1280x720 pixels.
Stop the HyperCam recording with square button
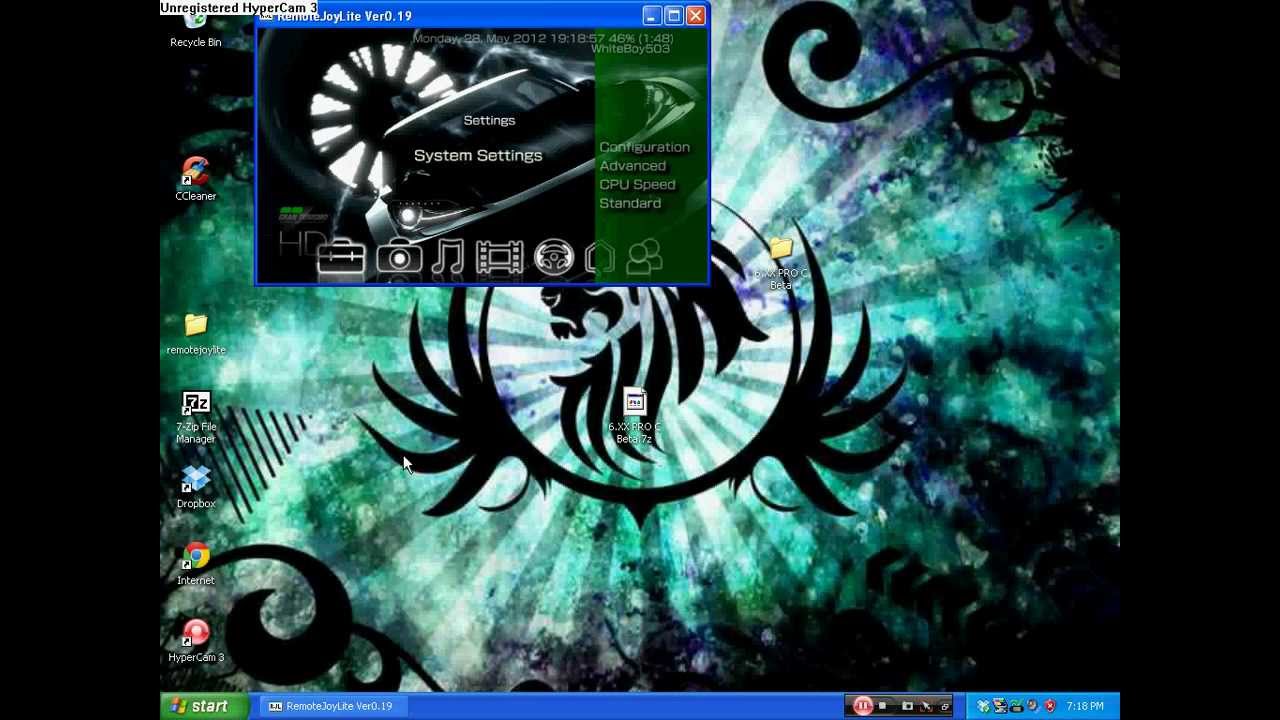pyautogui.click(x=882, y=706)
